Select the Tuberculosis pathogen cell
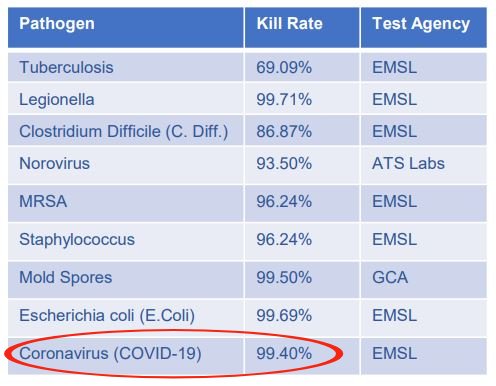The image size is (496, 386). tap(126, 67)
